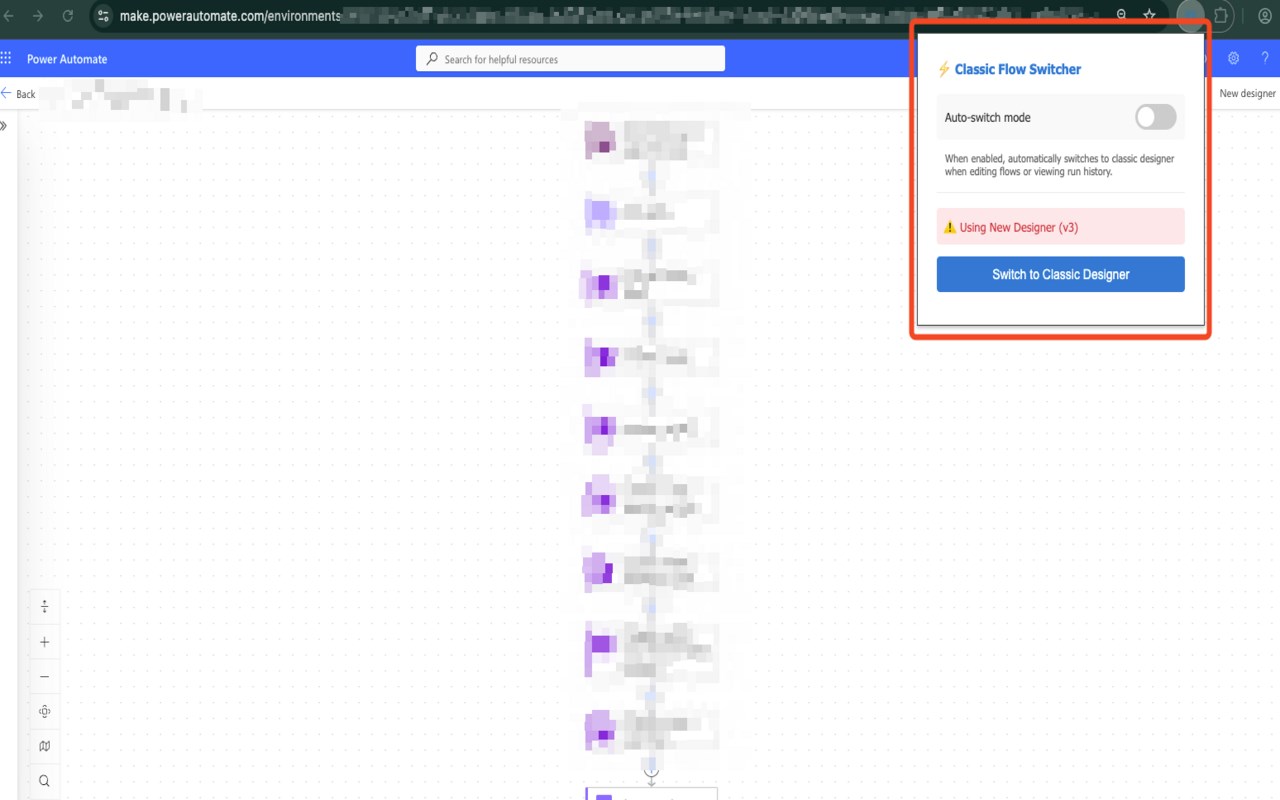Click Switch to Classic Designer button
Screen dimensions: 1280x800
point(1060,274)
